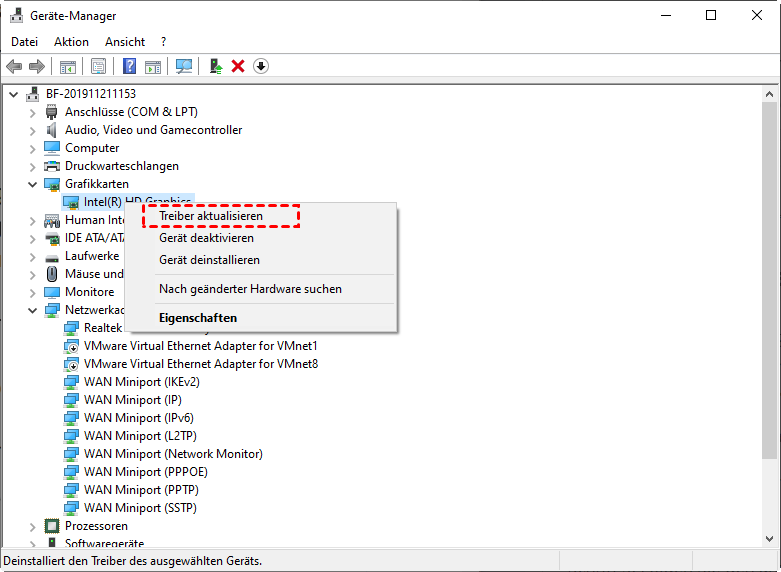The height and width of the screenshot is (572, 781).
Task: Select Gerät deinstallieren in context menu
Action: pos(209,260)
